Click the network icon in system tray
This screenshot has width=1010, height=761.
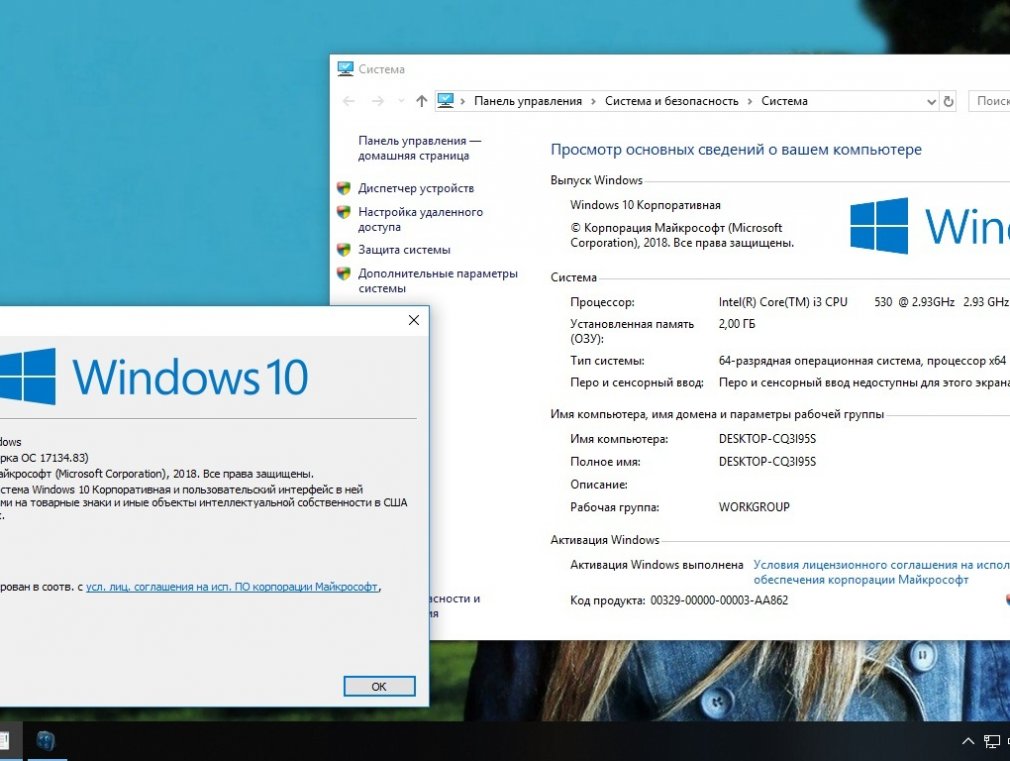(991, 742)
